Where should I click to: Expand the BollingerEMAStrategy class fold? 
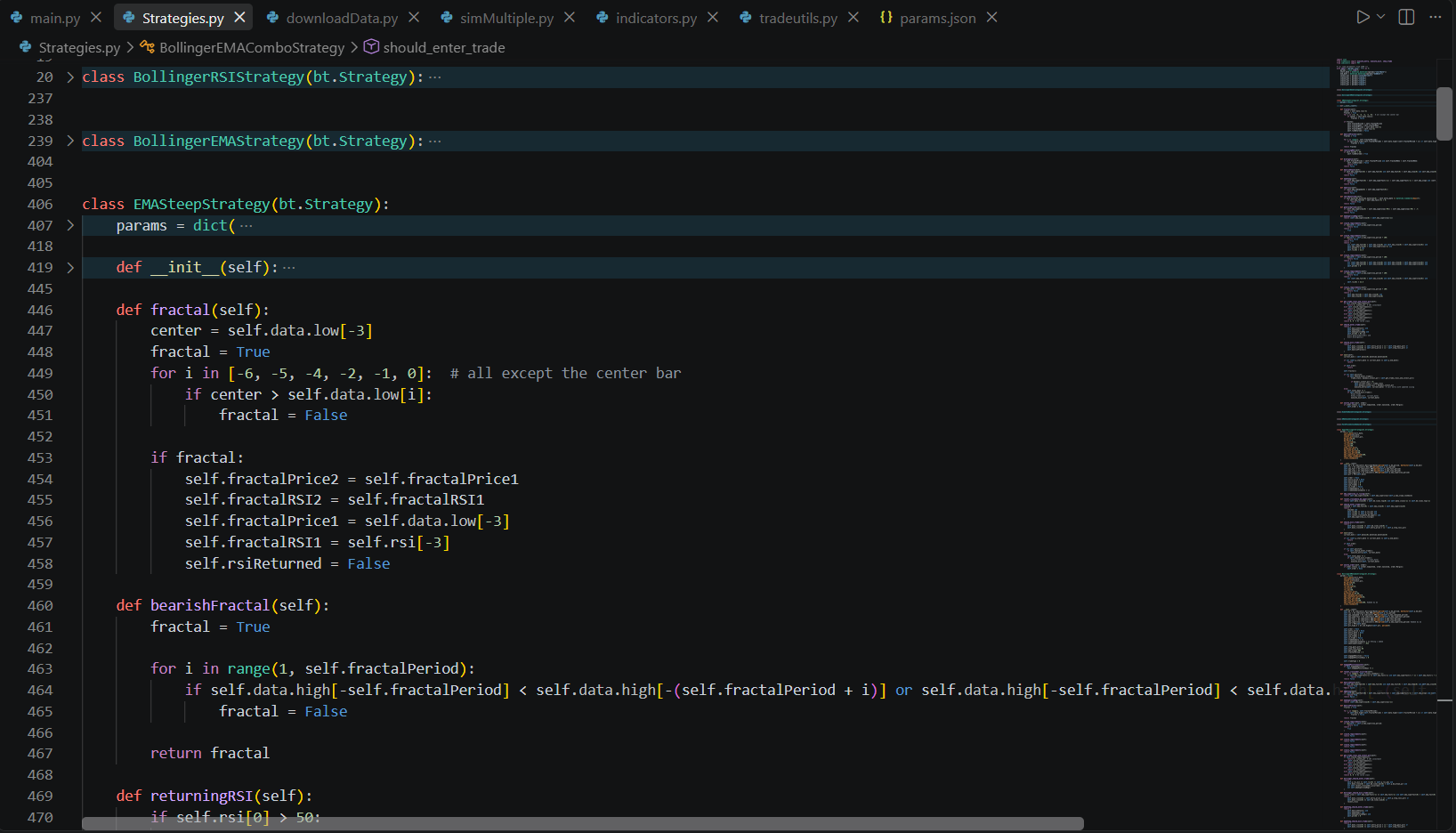70,141
